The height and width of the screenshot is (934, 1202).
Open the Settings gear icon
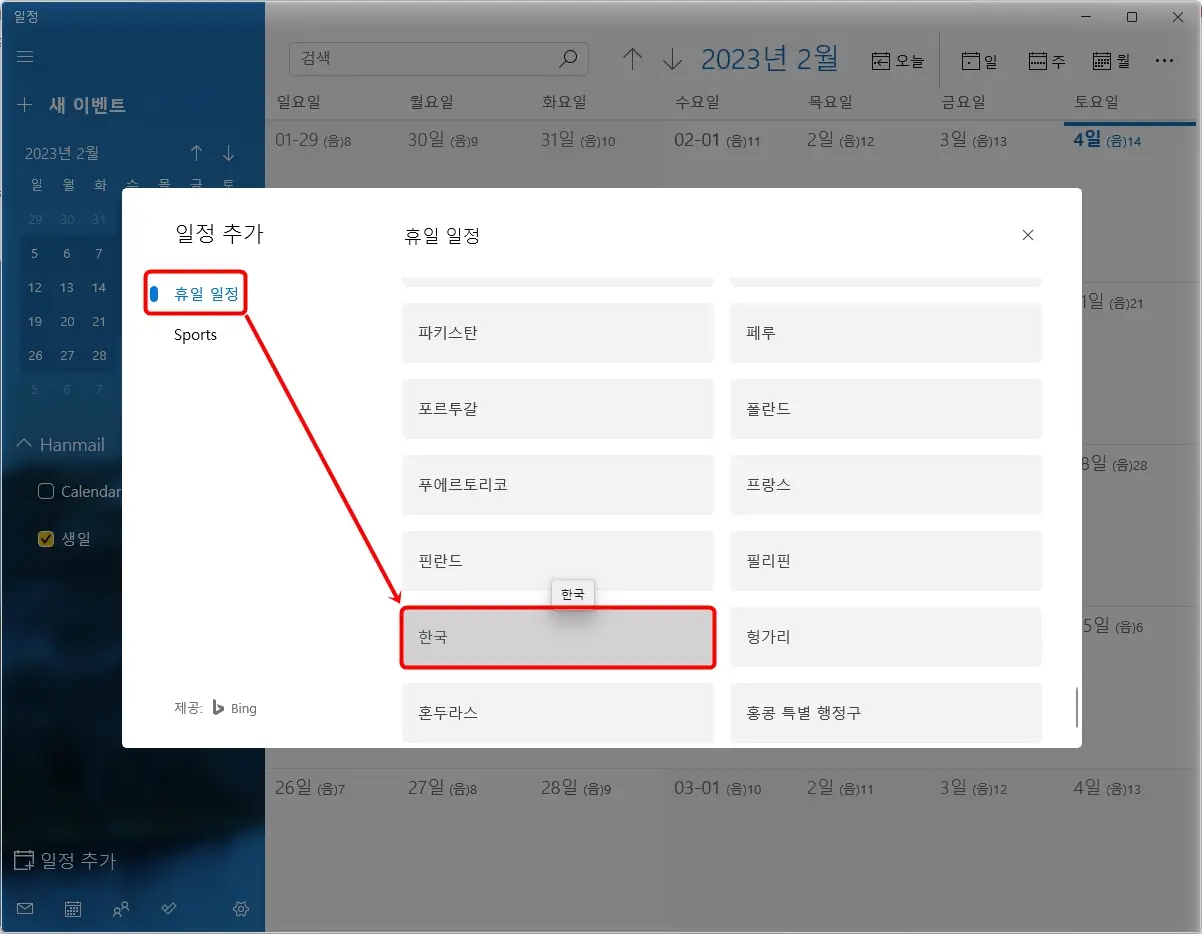pos(240,909)
